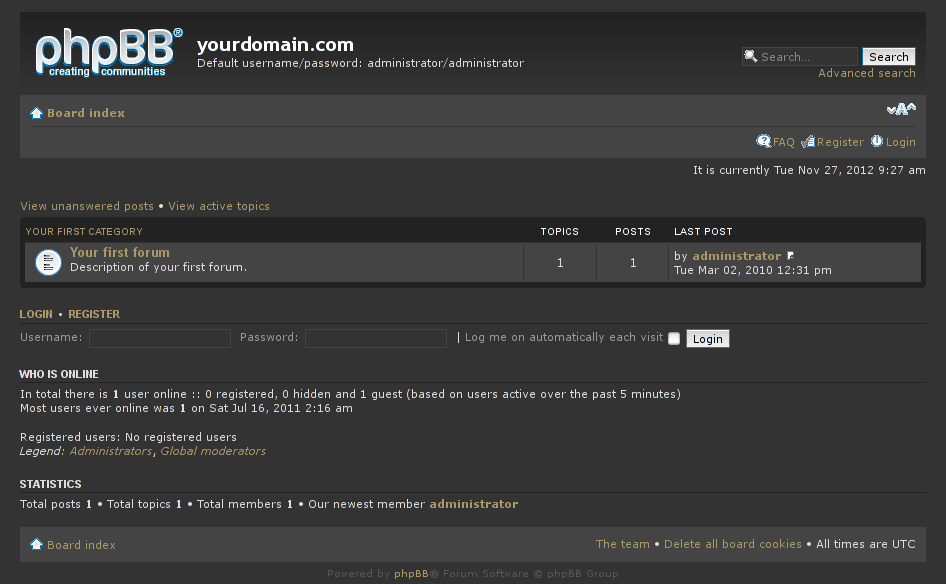Open the Register link in the navbar

840,142
